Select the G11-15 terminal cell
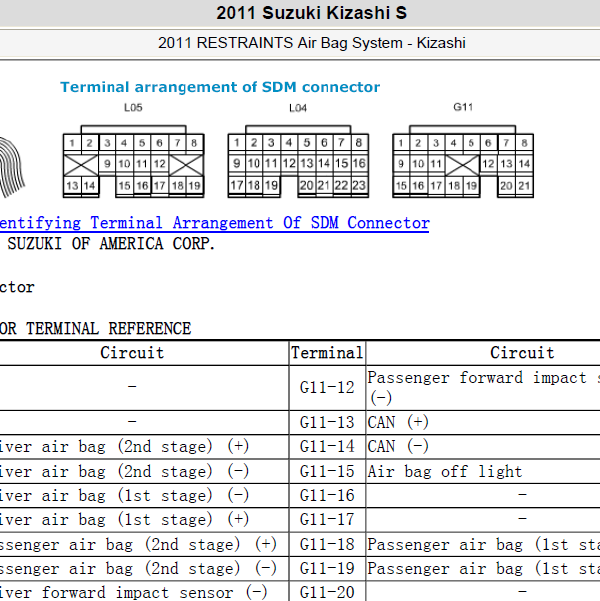The height and width of the screenshot is (601, 600). coord(327,471)
